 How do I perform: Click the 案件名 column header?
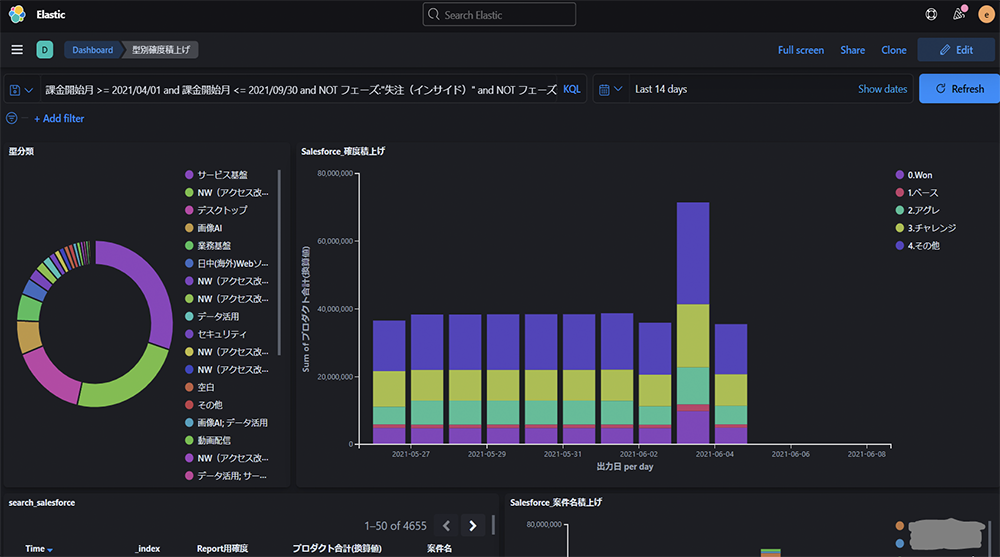[439, 549]
